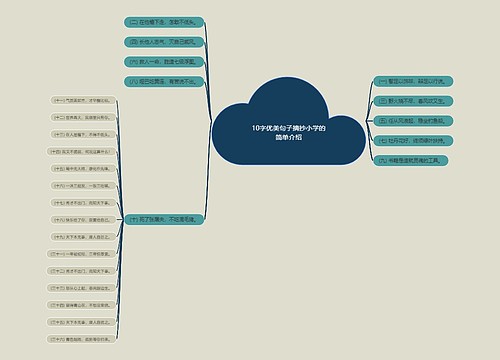Click the beige subnode numbered (十六)
This screenshot has height=360, width=500.
83,186
